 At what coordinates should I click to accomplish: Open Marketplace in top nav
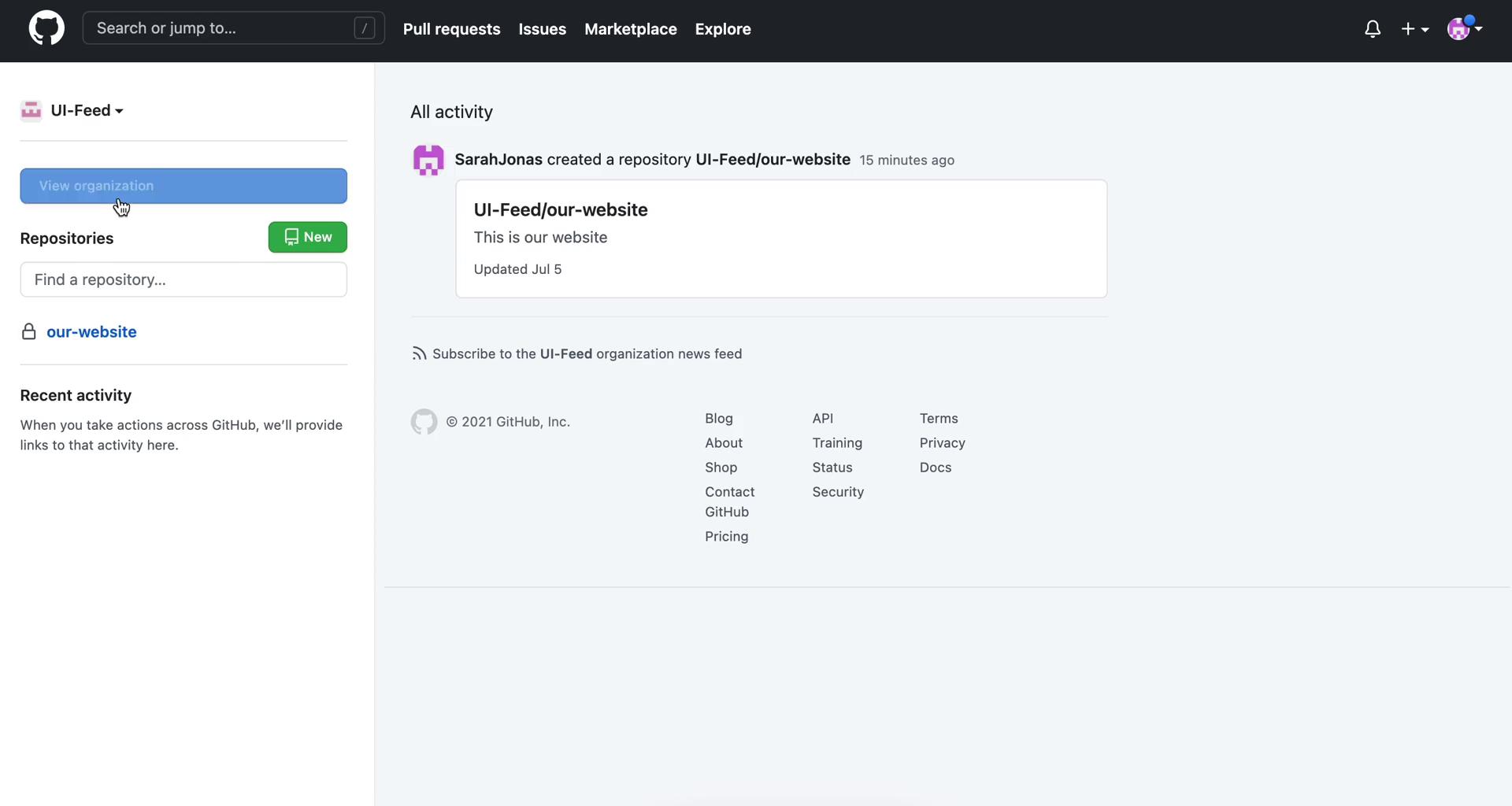(631, 29)
